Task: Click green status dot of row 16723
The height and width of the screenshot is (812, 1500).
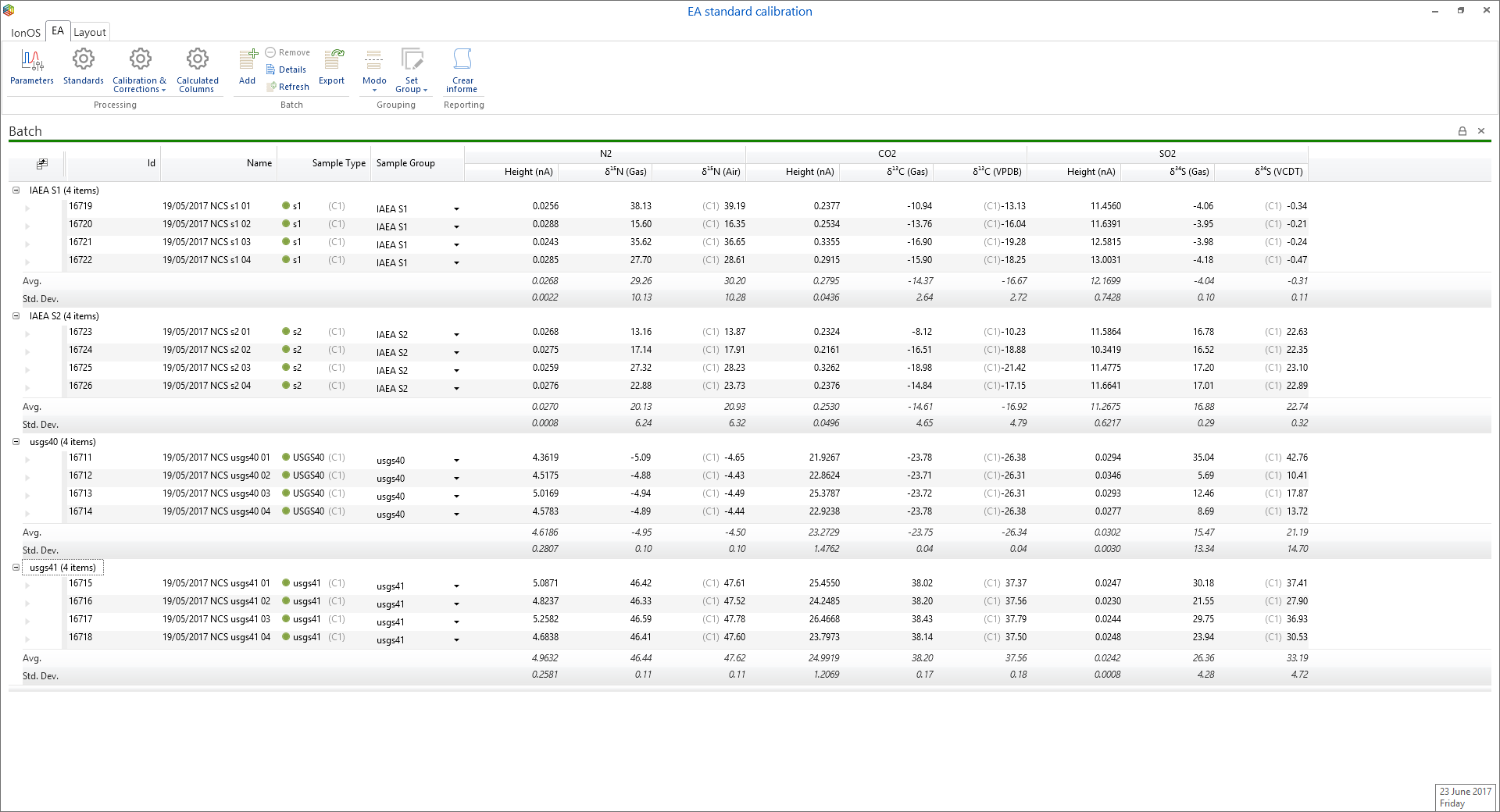Action: pyautogui.click(x=286, y=332)
